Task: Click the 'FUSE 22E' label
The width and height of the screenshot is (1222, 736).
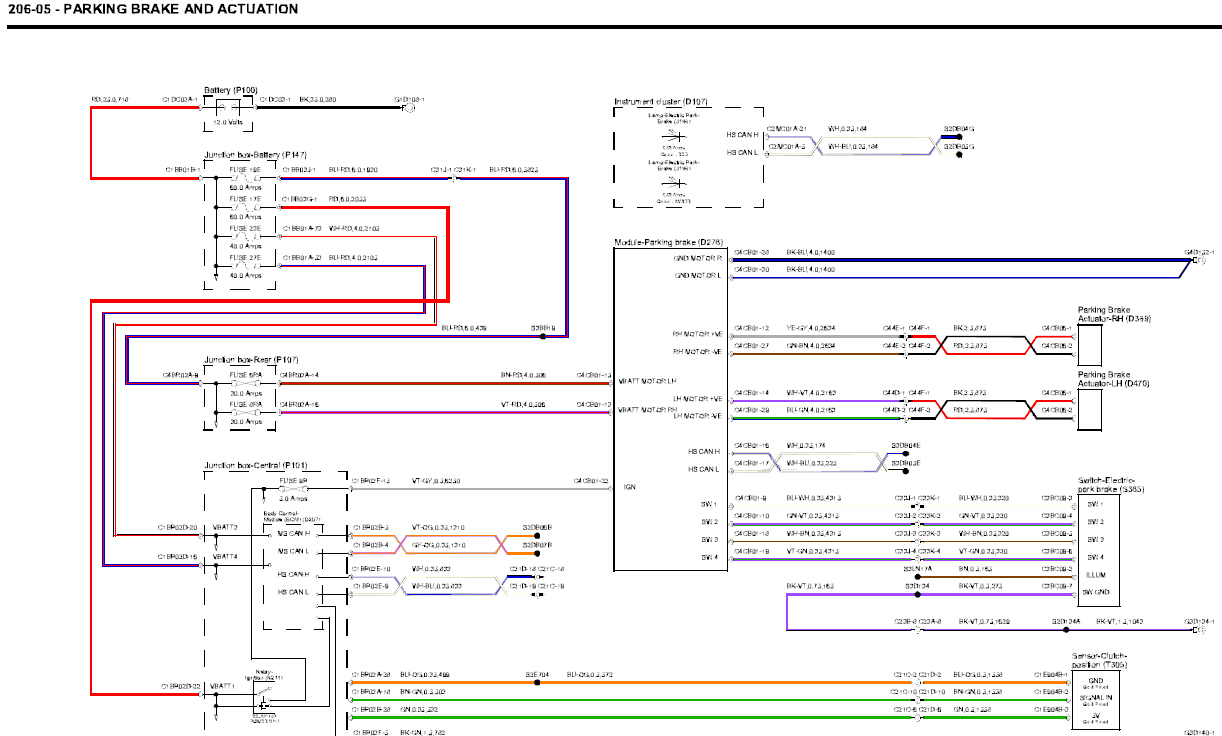Action: [246, 229]
